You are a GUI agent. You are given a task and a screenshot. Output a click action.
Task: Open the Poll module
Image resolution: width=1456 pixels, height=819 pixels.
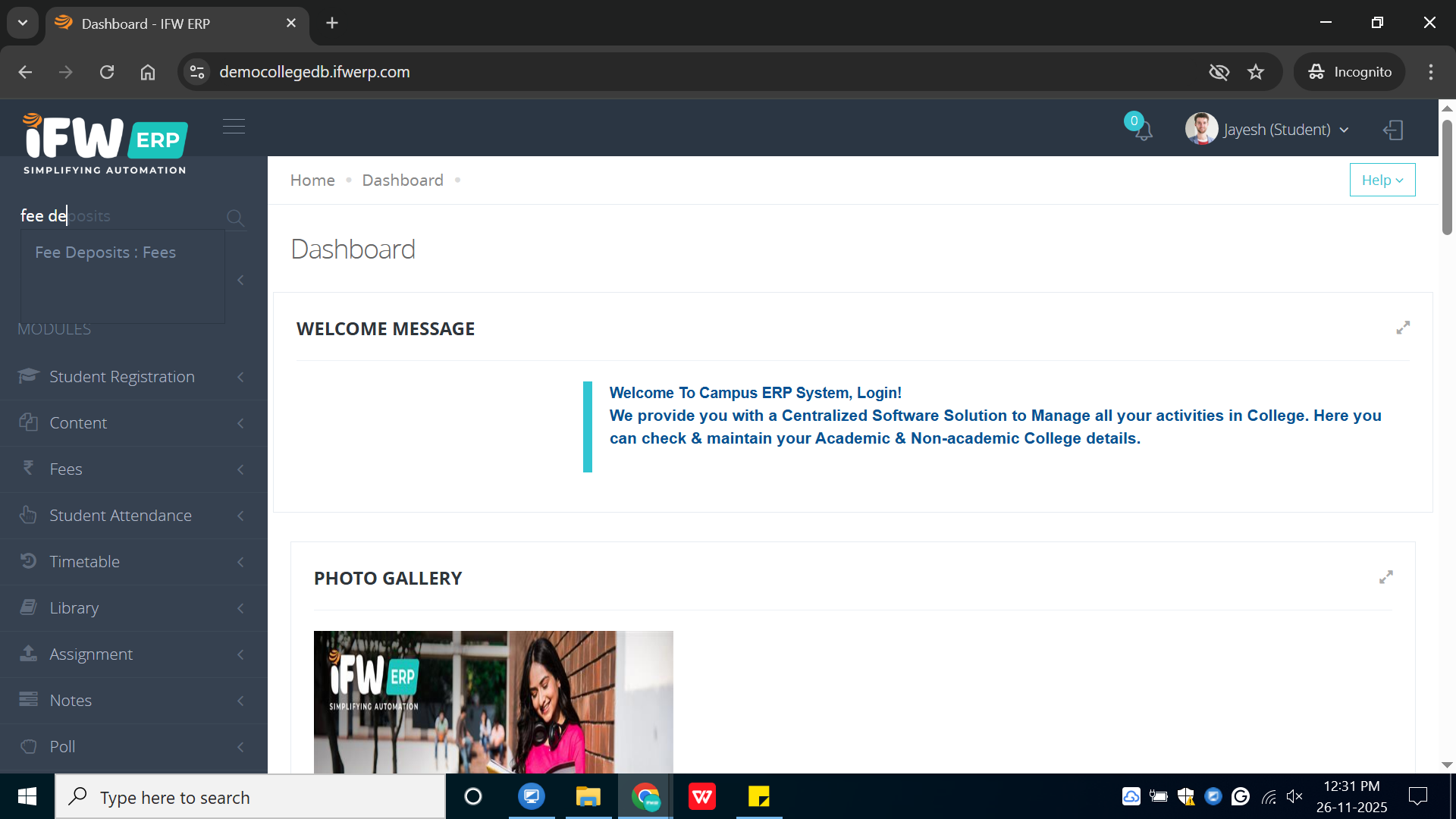click(133, 747)
